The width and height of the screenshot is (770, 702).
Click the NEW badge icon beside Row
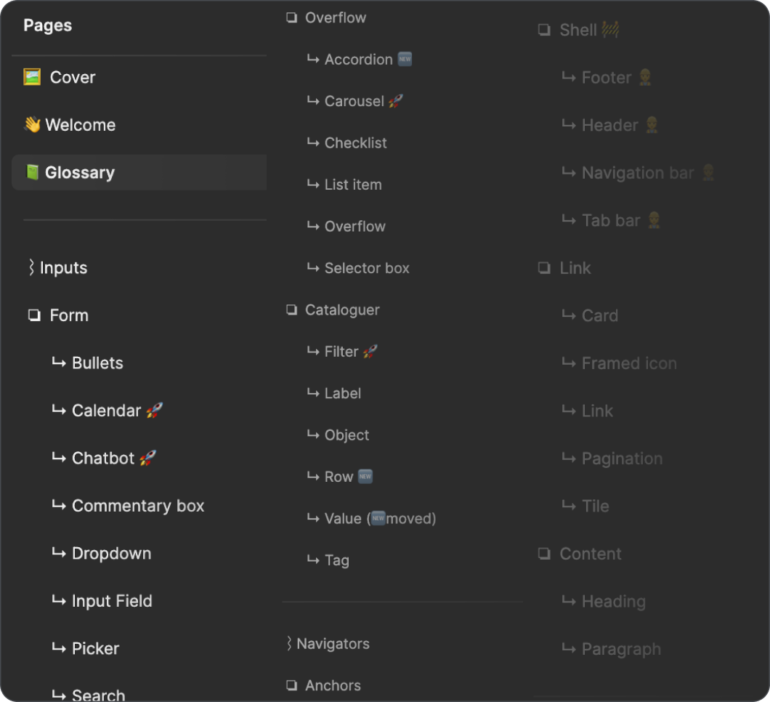(366, 477)
